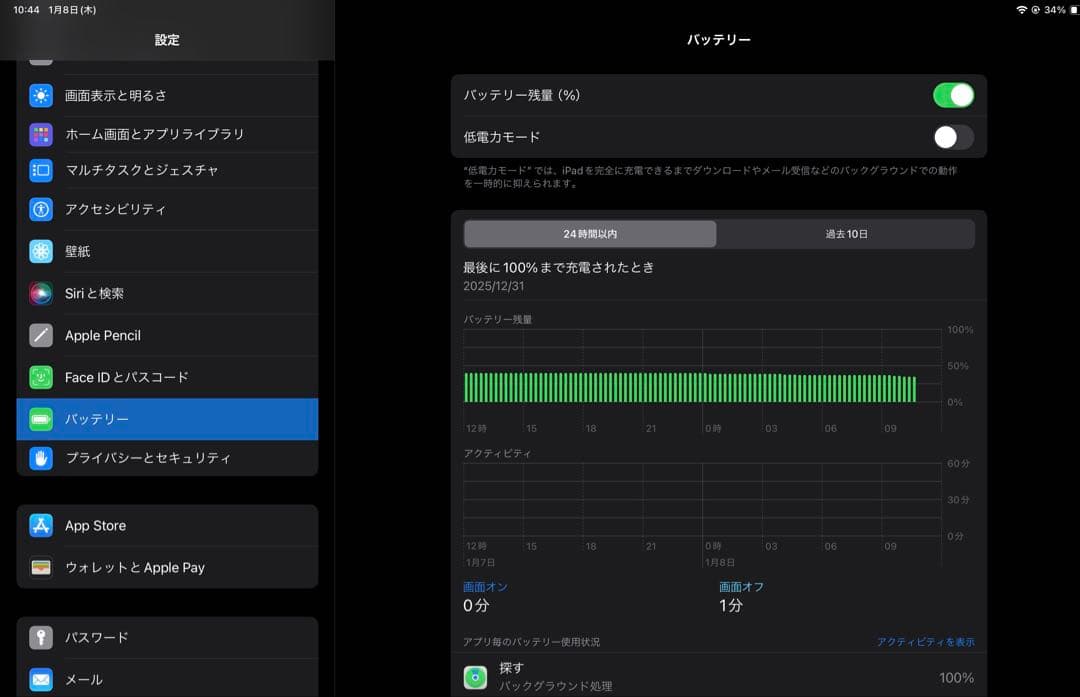Select the Siriと検索 icon
1080x697 pixels.
[x=40, y=294]
